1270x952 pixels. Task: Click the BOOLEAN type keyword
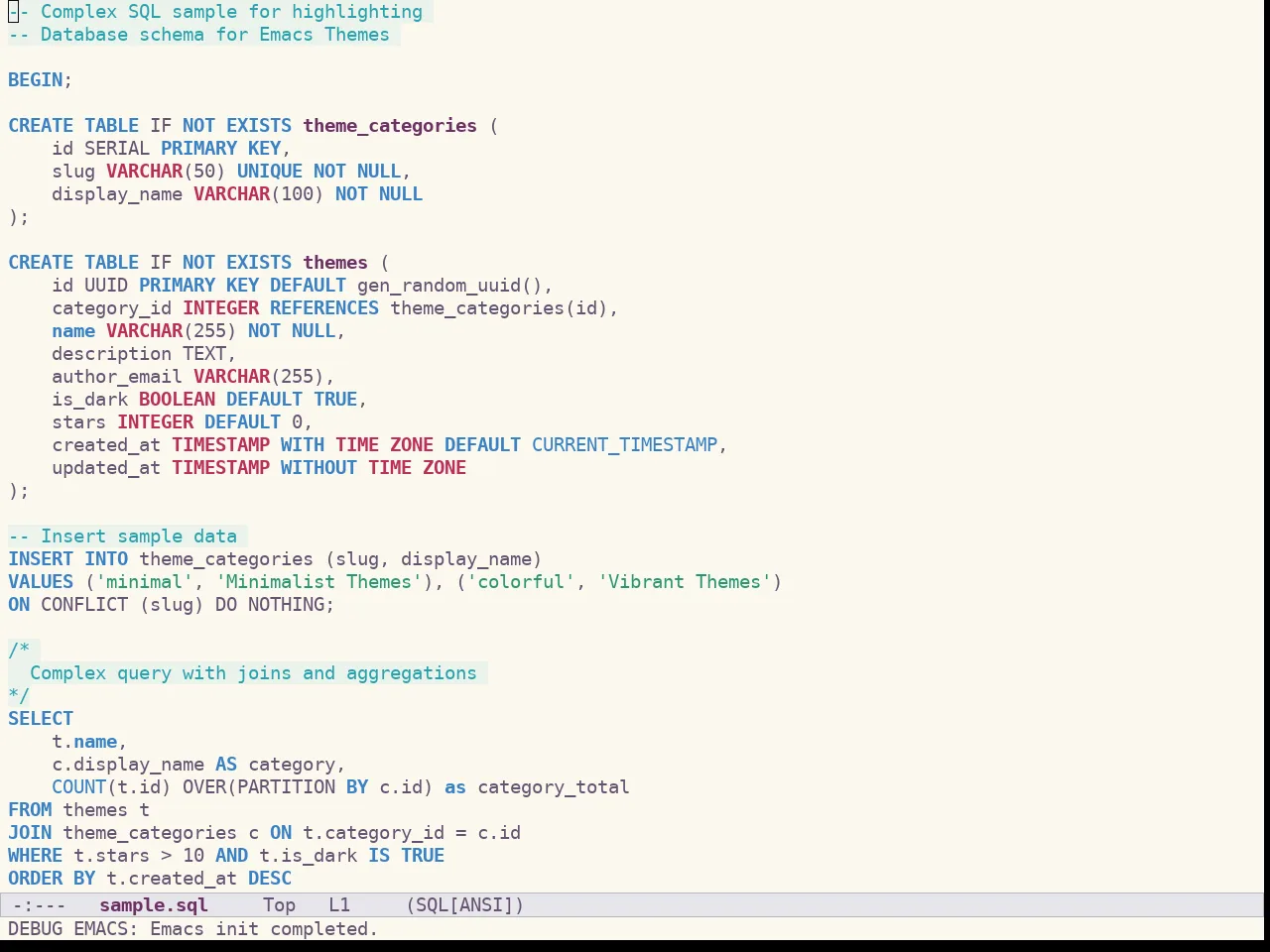(178, 400)
